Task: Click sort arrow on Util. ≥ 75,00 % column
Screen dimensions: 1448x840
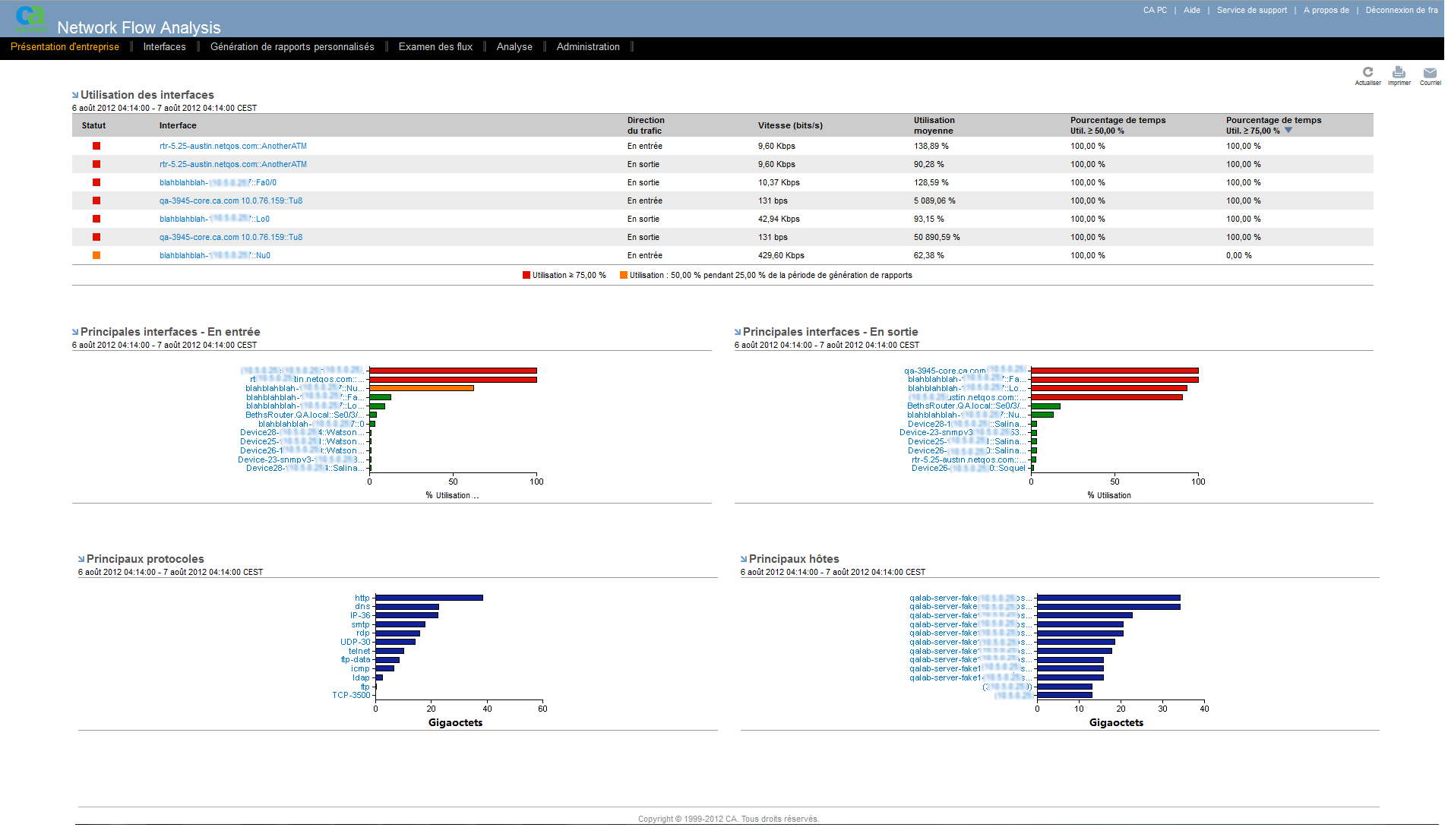Action: coord(1288,131)
